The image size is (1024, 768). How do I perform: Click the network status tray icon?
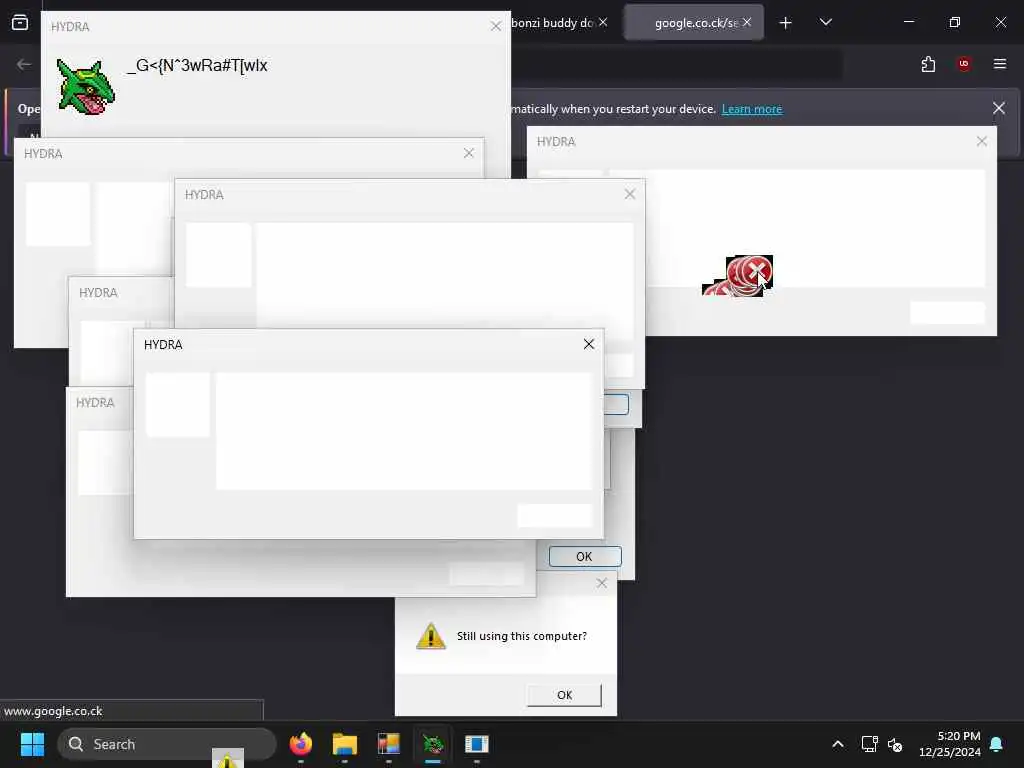[869, 744]
